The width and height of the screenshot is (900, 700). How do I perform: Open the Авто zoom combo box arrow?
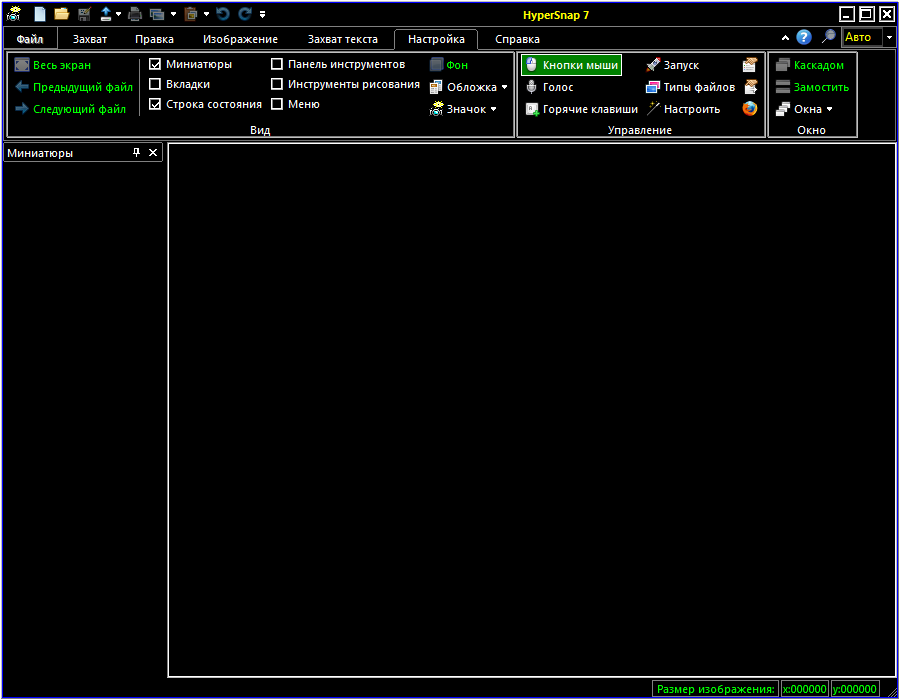coord(890,37)
